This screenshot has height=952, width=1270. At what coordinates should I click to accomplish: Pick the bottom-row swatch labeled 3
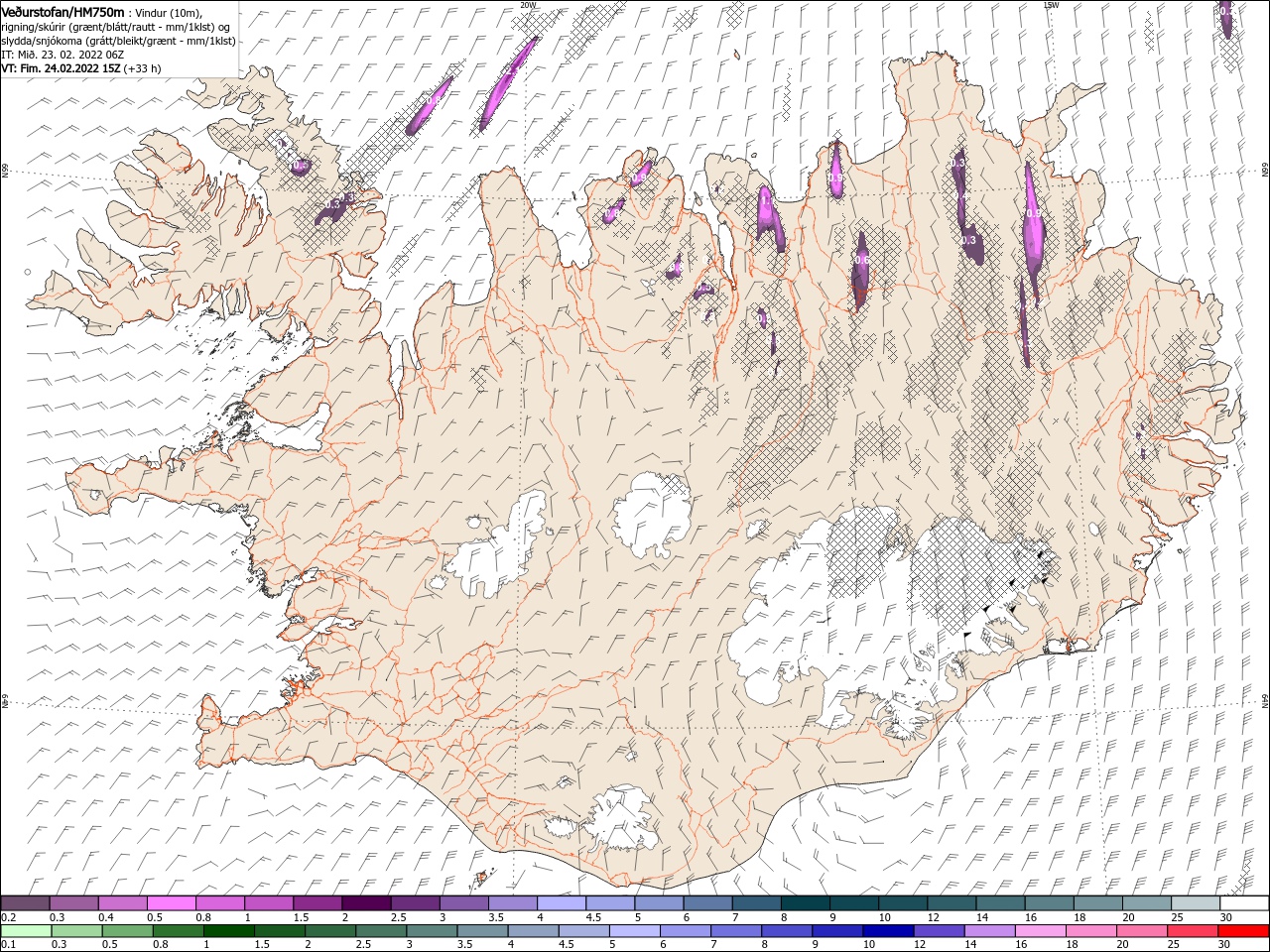point(432,931)
